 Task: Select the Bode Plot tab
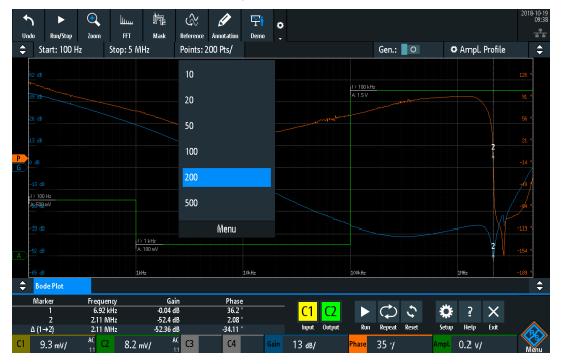(62, 286)
